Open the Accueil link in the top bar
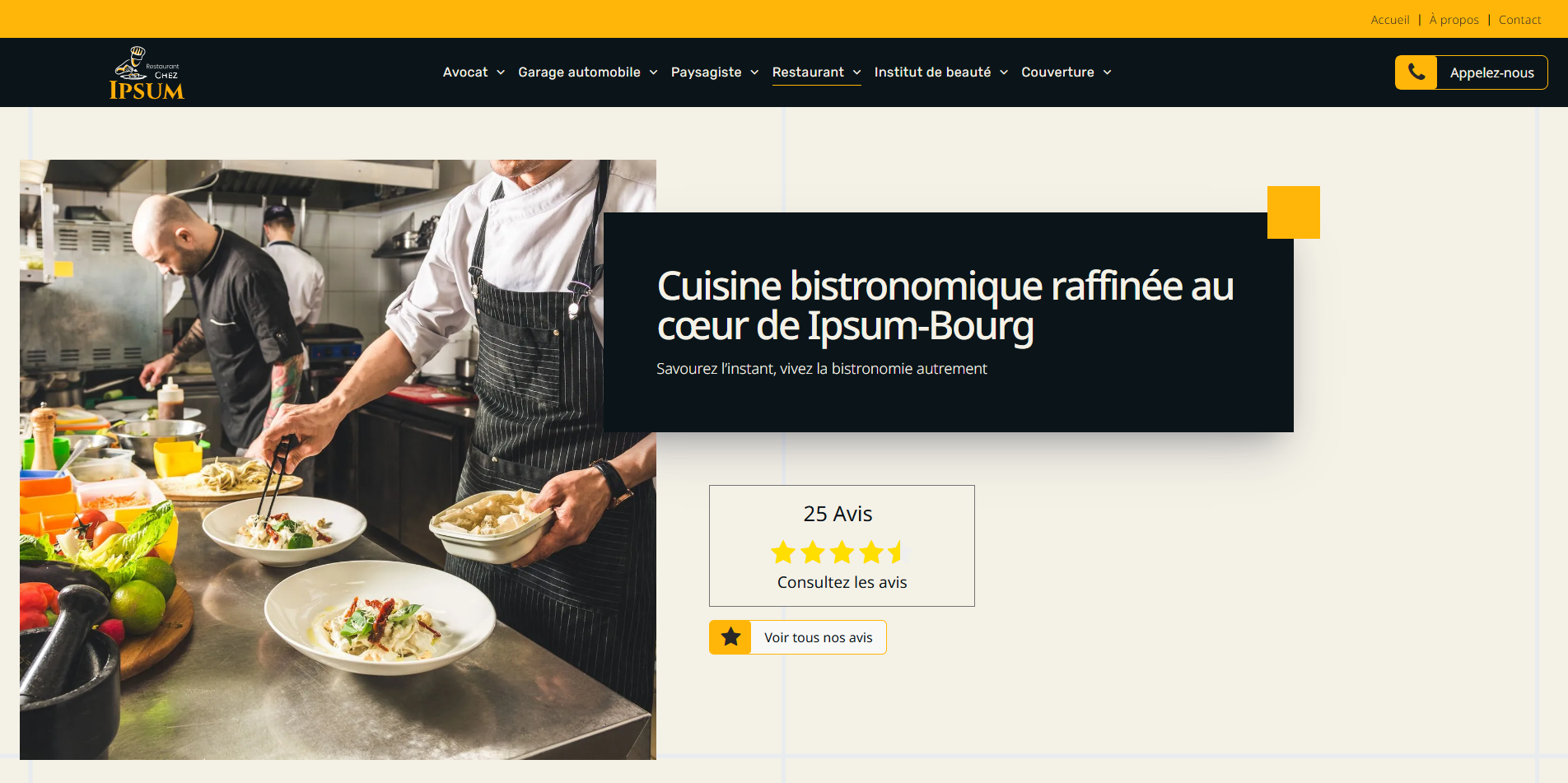Screen dimensions: 1568x783 [1390, 20]
